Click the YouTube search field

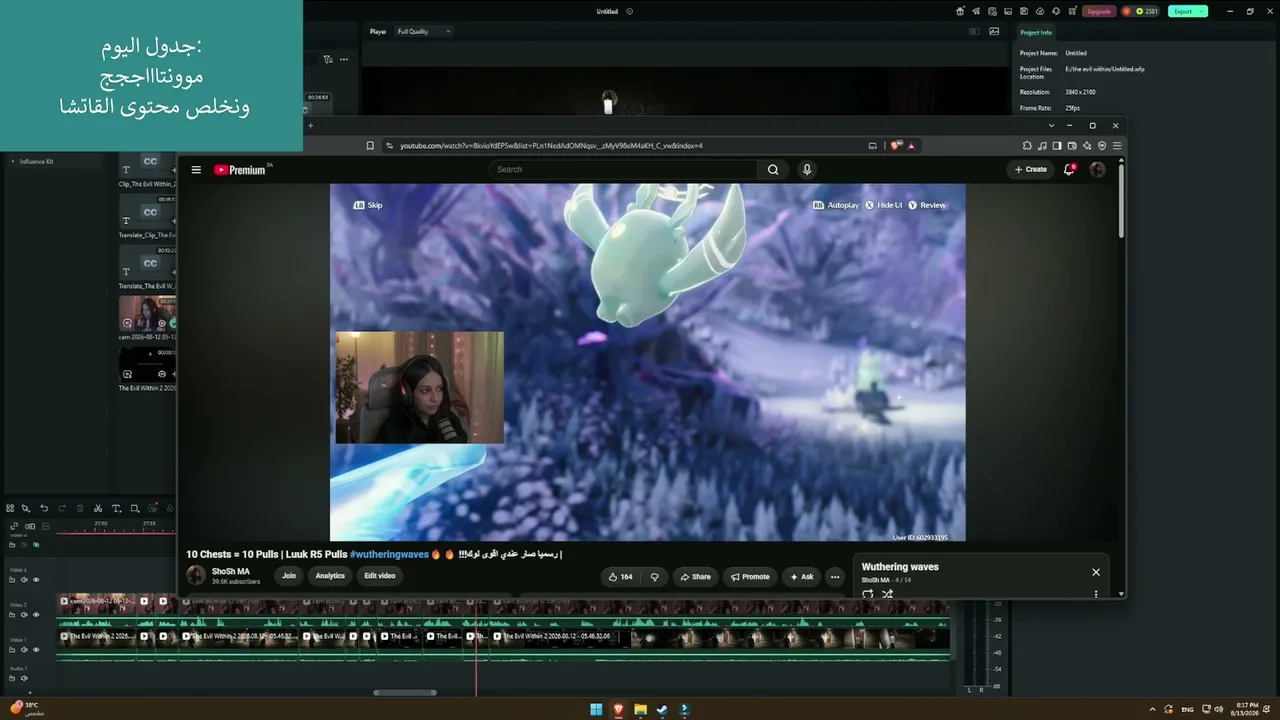(x=623, y=170)
